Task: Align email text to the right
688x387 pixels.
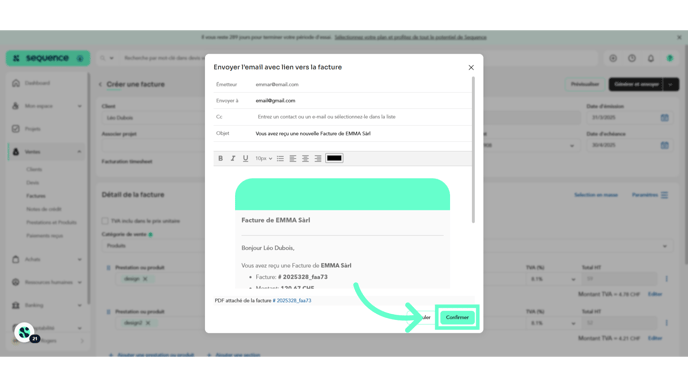Action: 318,158
